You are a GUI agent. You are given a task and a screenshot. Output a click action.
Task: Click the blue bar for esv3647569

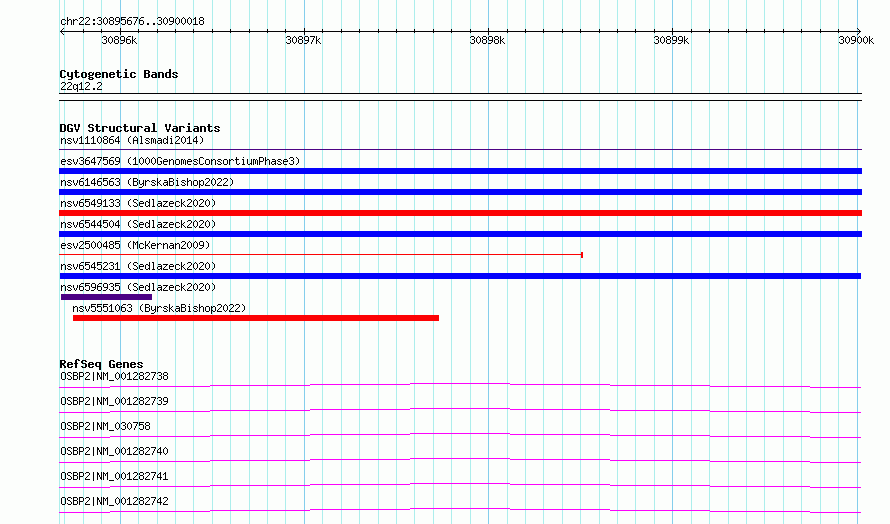[460, 171]
